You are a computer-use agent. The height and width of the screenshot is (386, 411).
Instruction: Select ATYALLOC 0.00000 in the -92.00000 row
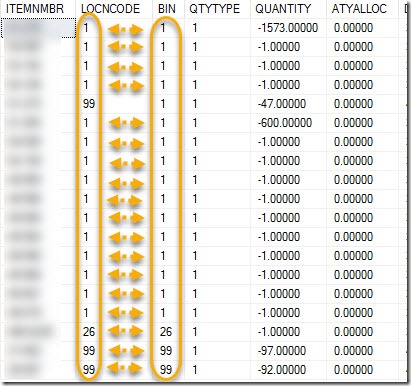[353, 370]
